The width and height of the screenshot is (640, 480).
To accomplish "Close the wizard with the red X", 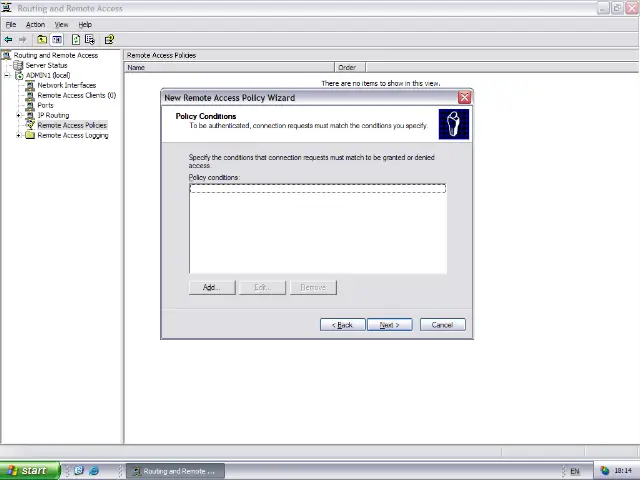I will pos(464,98).
